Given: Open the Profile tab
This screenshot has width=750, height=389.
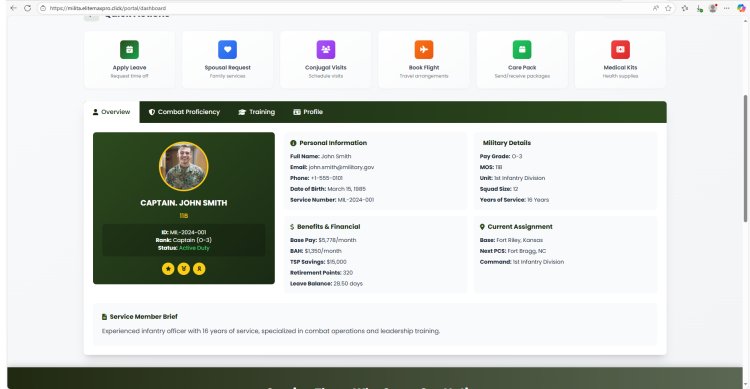Looking at the screenshot, I should [308, 112].
